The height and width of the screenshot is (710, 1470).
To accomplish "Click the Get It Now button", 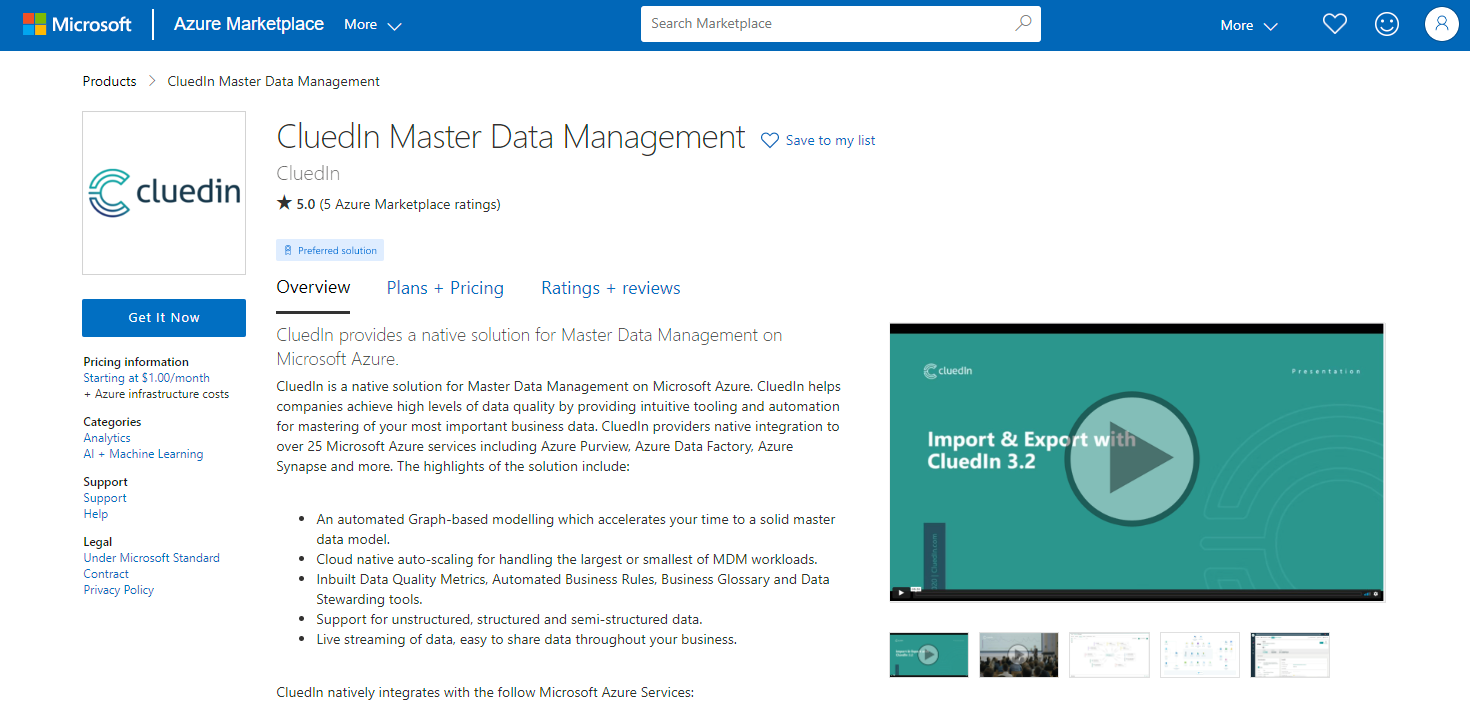I will click(x=164, y=318).
